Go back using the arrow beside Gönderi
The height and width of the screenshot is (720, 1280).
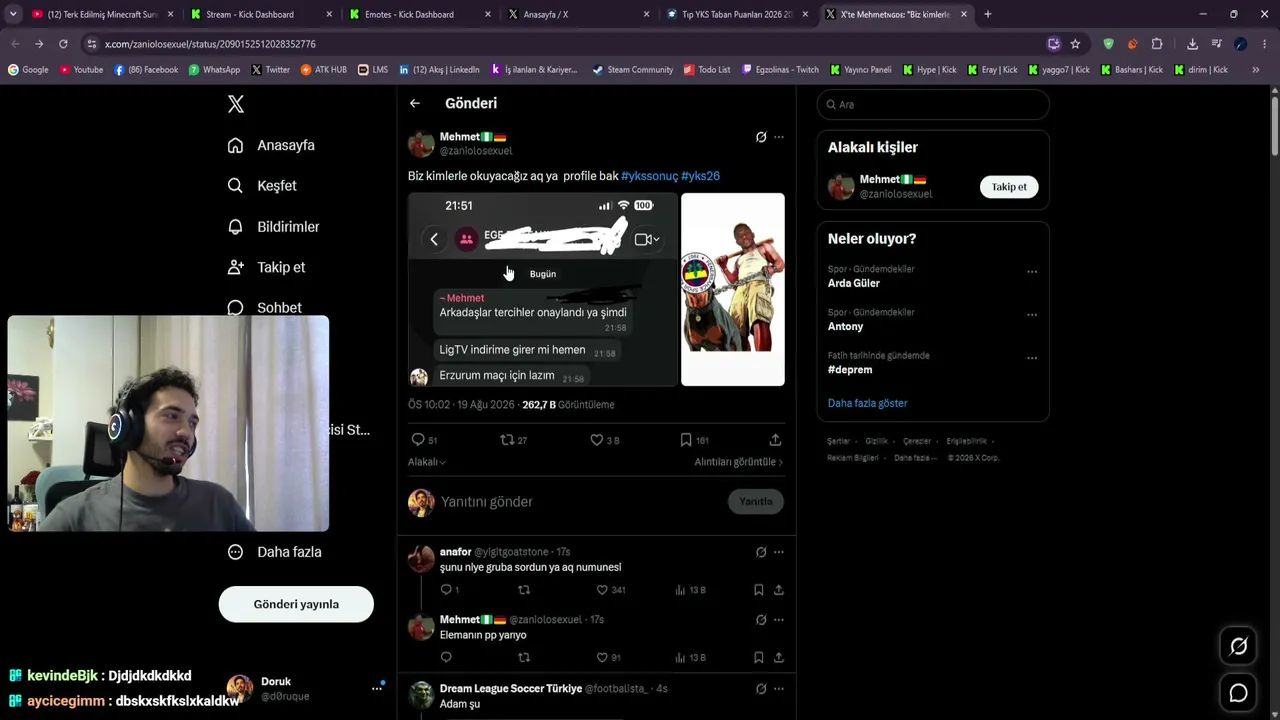coord(415,103)
